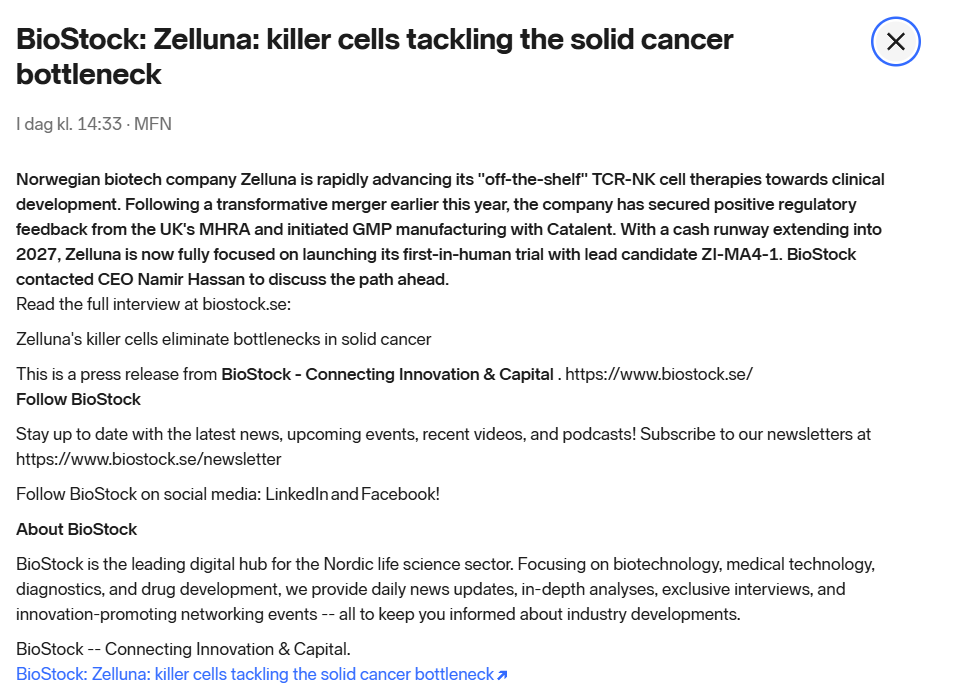Click the "About BioStock" heading

pos(76,529)
